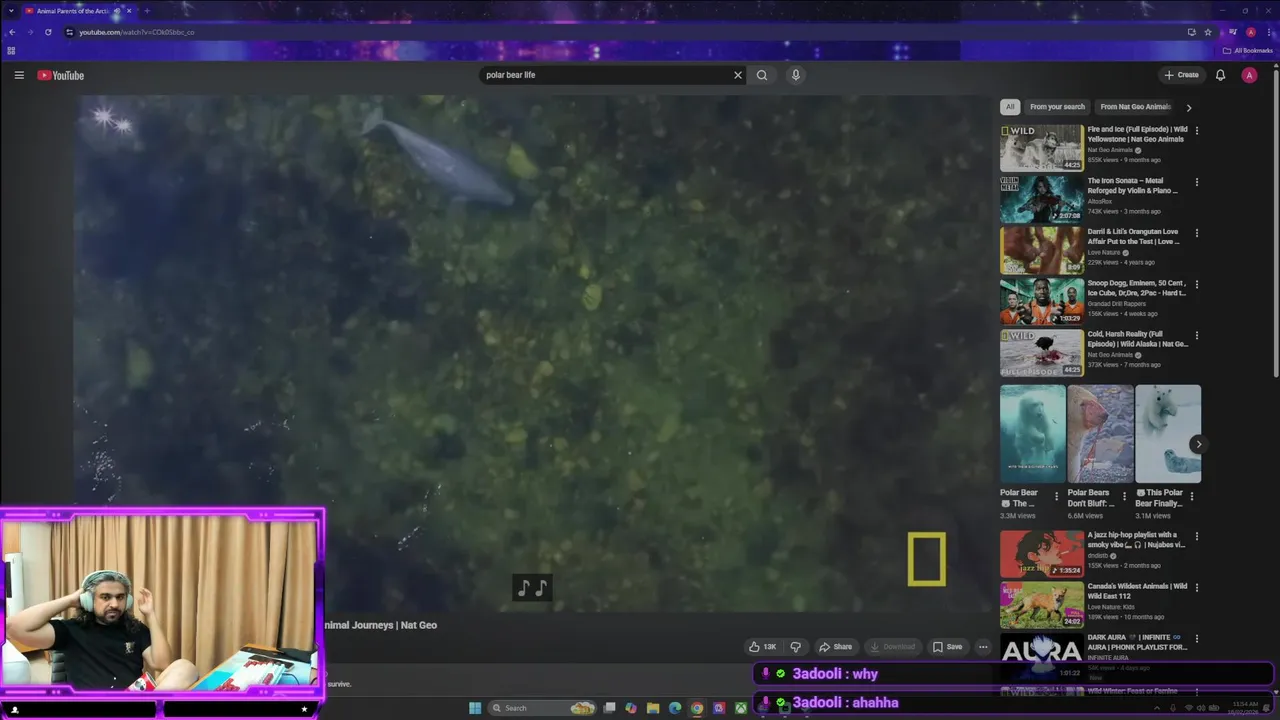Clear the search box with the X
Screen dimensions: 1280x720
738,75
